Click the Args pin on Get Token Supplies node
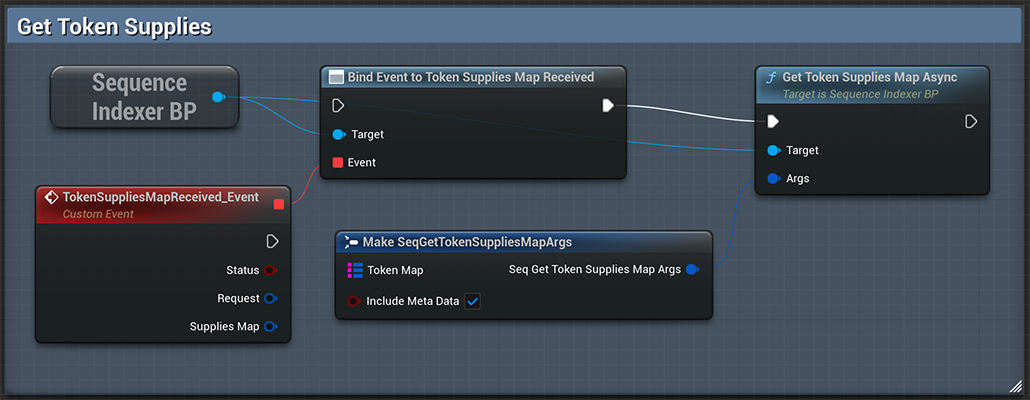The height and width of the screenshot is (400, 1030). [x=772, y=178]
